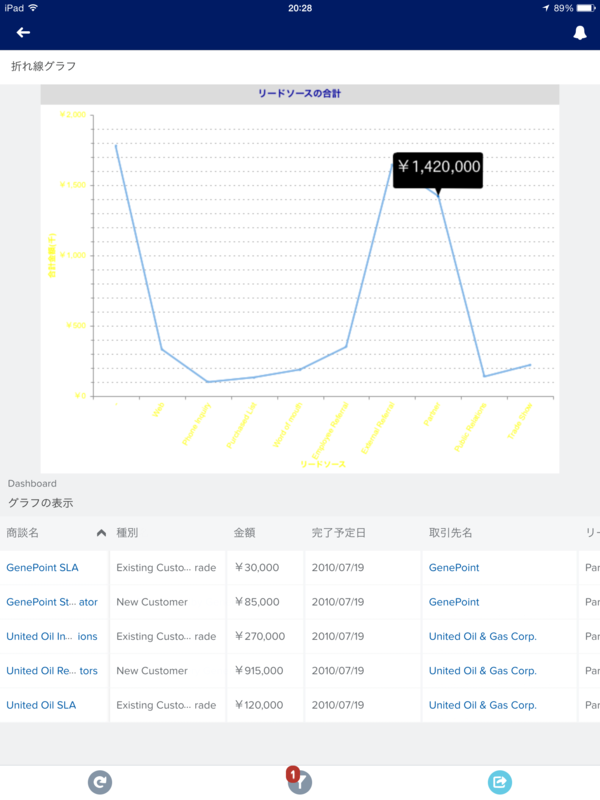Image resolution: width=600 pixels, height=800 pixels.
Task: Tap the 取引先名 column header
Action: tap(451, 533)
